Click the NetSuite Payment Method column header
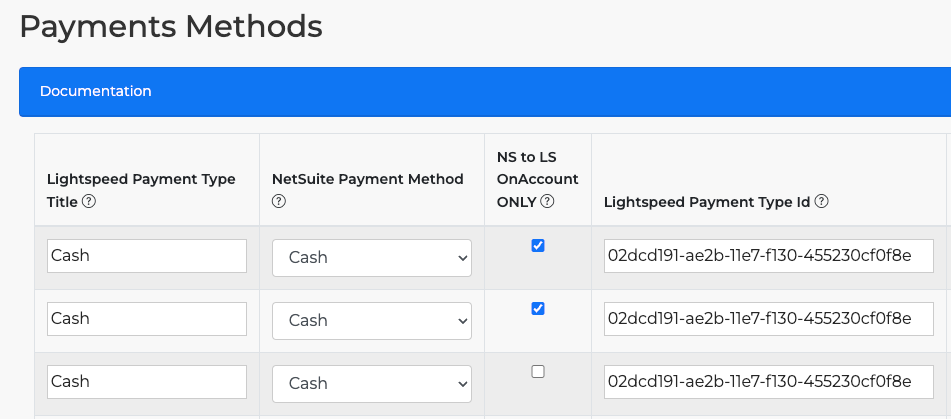The width and height of the screenshot is (951, 419). [x=367, y=179]
